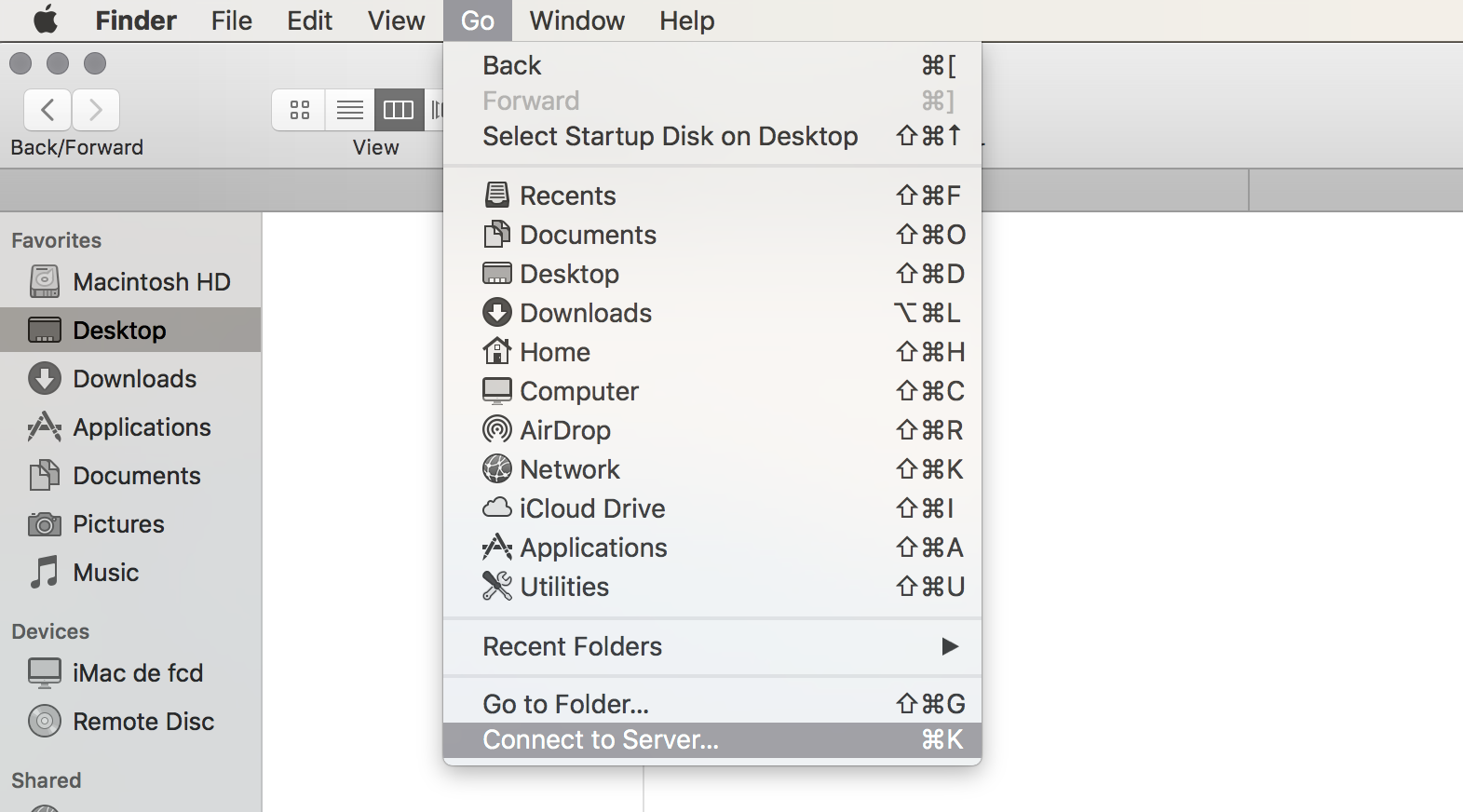This screenshot has height=812, width=1463.
Task: Select iCloud Drive label in Go menu
Action: [592, 508]
